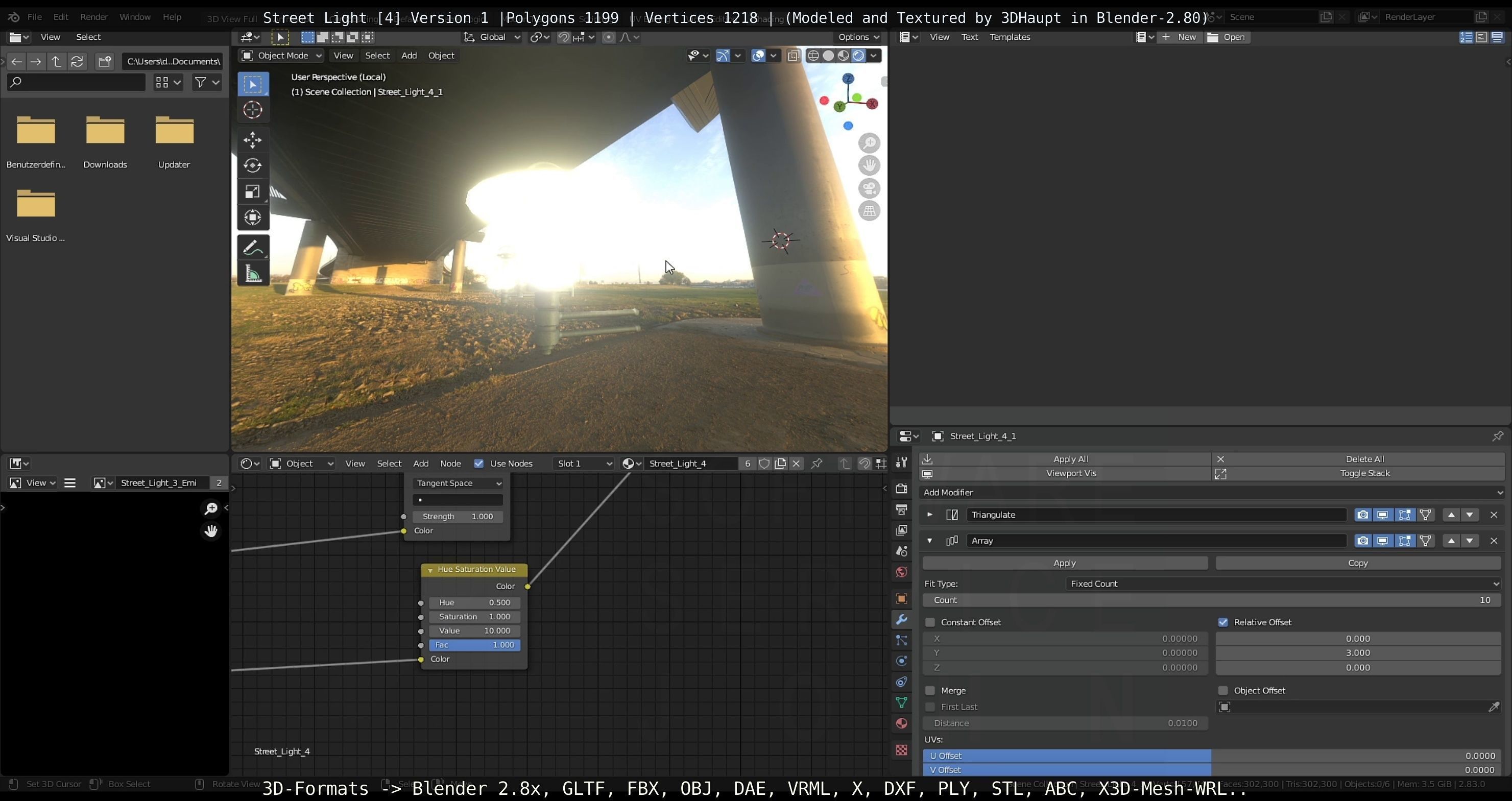
Task: Select the Move tool in viewport toolbar
Action: 252,140
